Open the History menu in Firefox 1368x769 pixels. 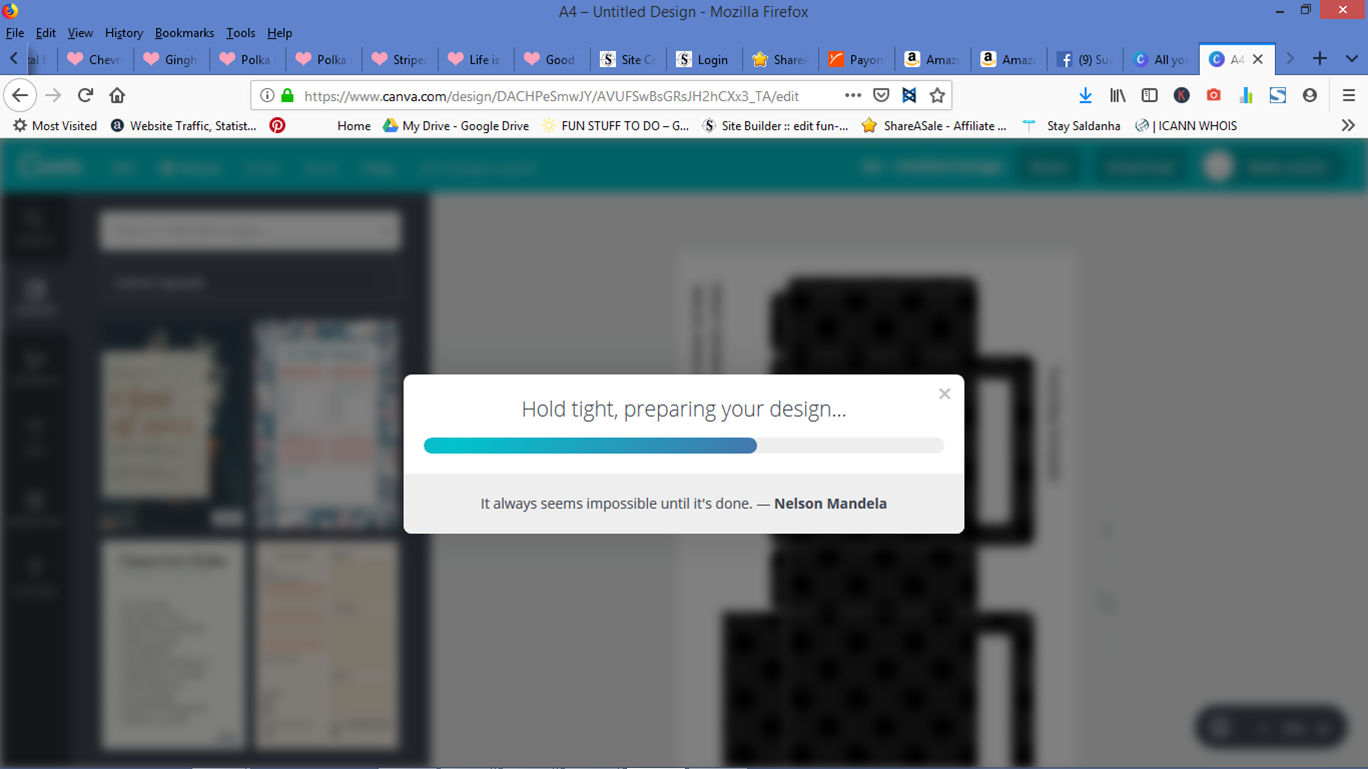123,32
